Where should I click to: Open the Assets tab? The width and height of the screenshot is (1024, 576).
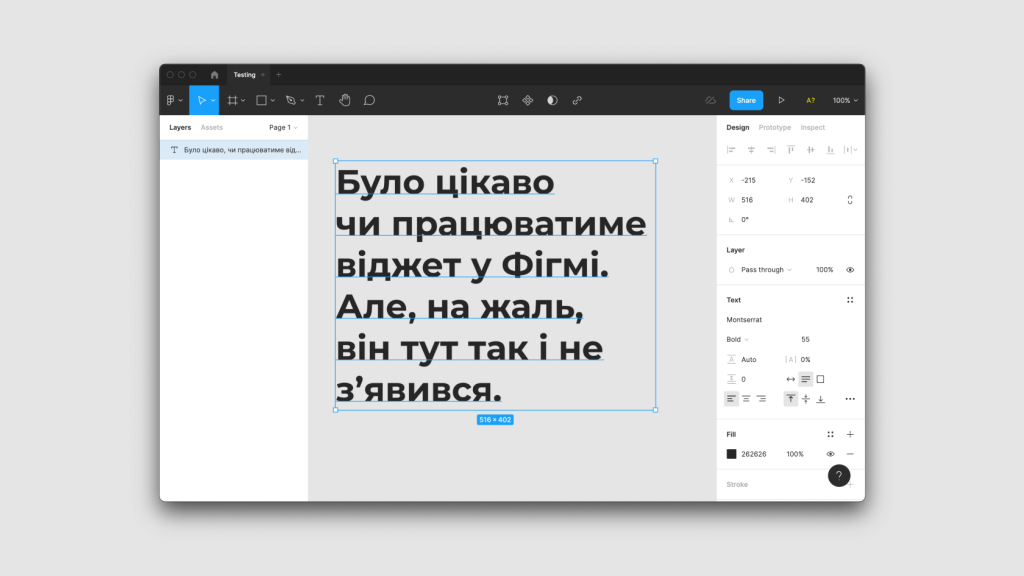[x=212, y=128]
